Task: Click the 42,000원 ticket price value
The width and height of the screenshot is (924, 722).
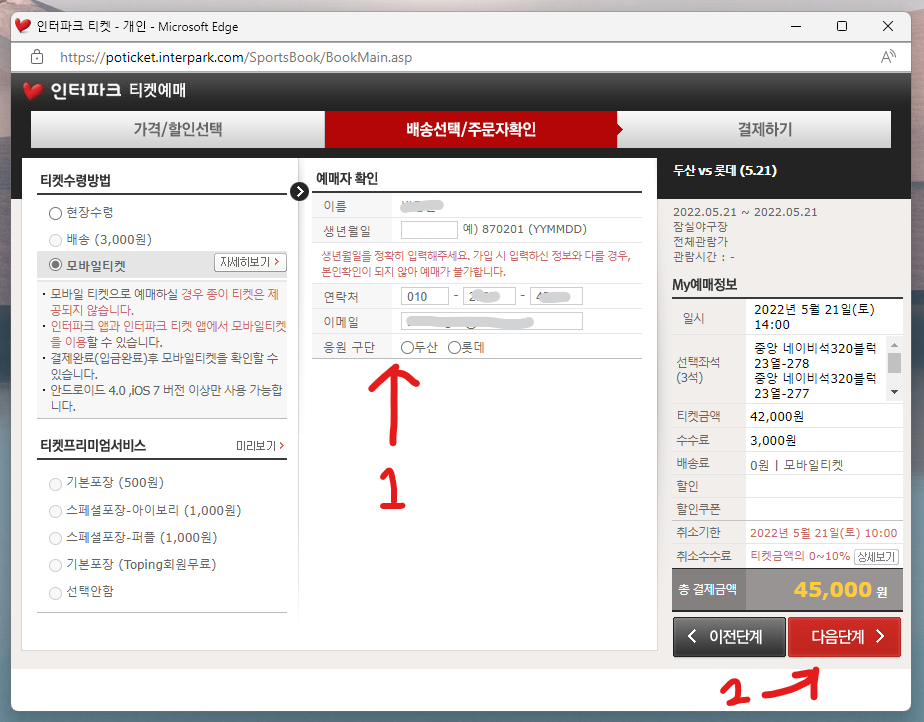Action: tap(777, 417)
